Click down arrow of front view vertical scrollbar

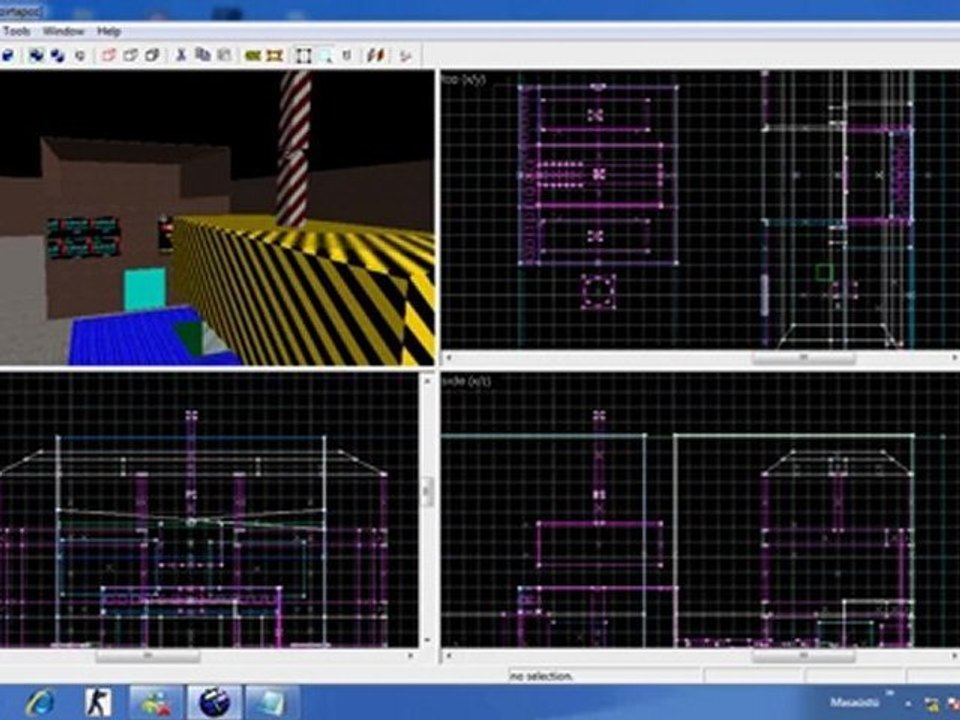click(x=427, y=640)
